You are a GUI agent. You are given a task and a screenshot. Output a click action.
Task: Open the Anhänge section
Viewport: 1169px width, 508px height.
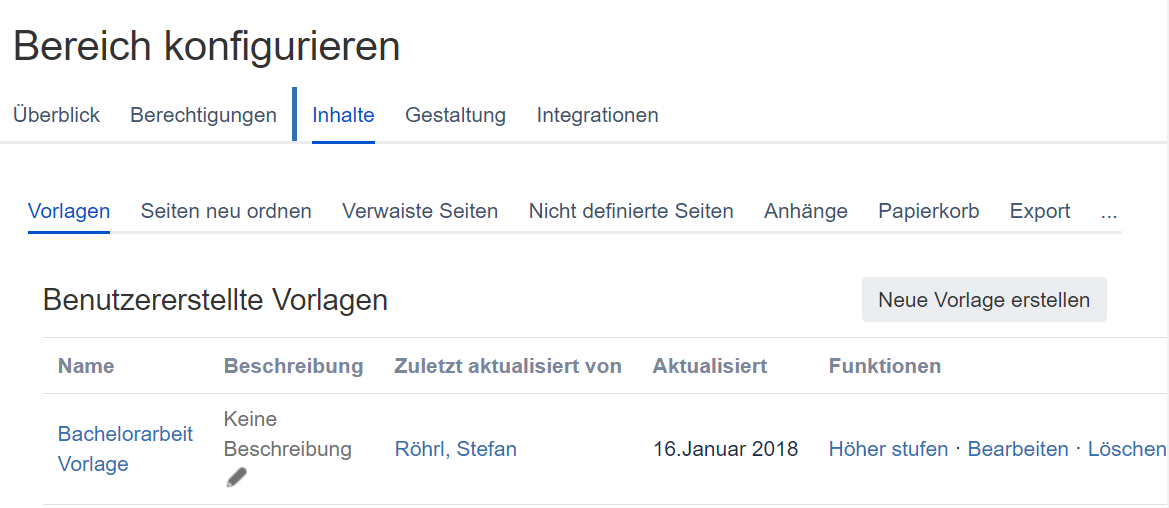(805, 211)
